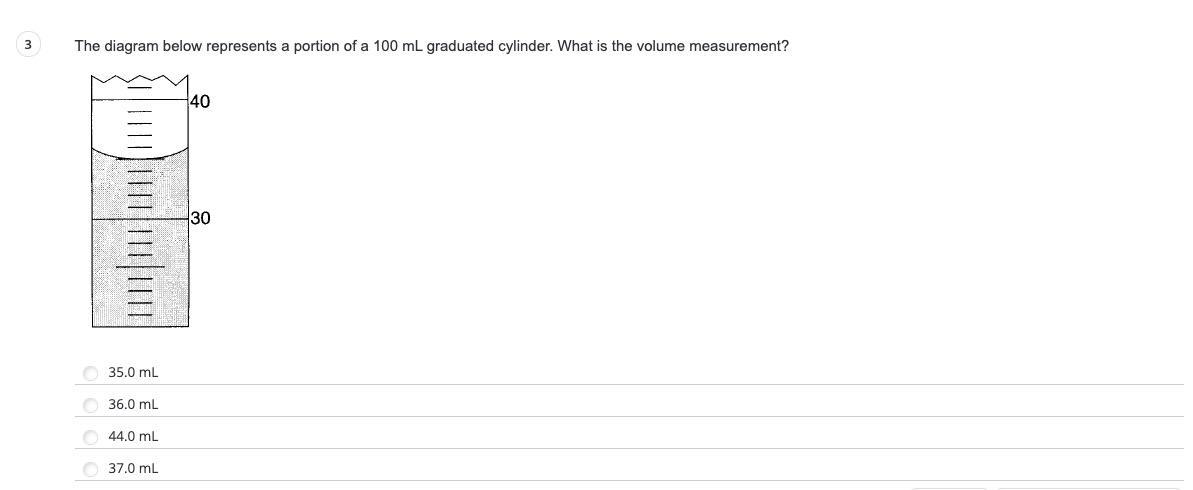The width and height of the screenshot is (1193, 490).
Task: Mark the 44.0 mL radio option
Action: click(x=91, y=437)
